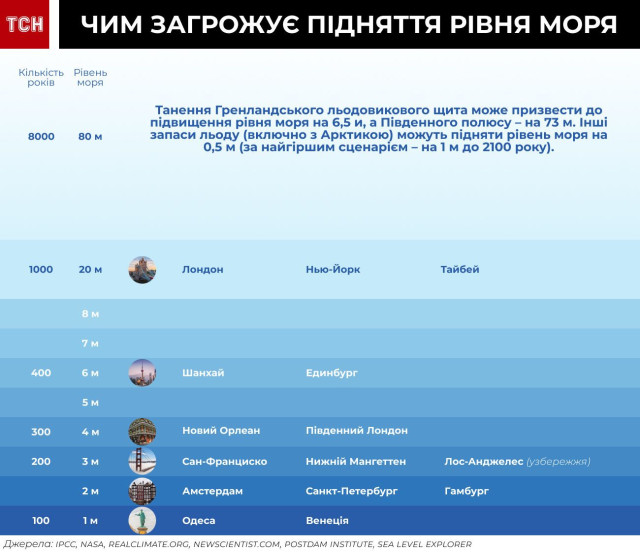Image resolution: width=640 pixels, height=553 pixels.
Task: Click the 'Нью-Йорк' city label
Action: click(x=332, y=270)
